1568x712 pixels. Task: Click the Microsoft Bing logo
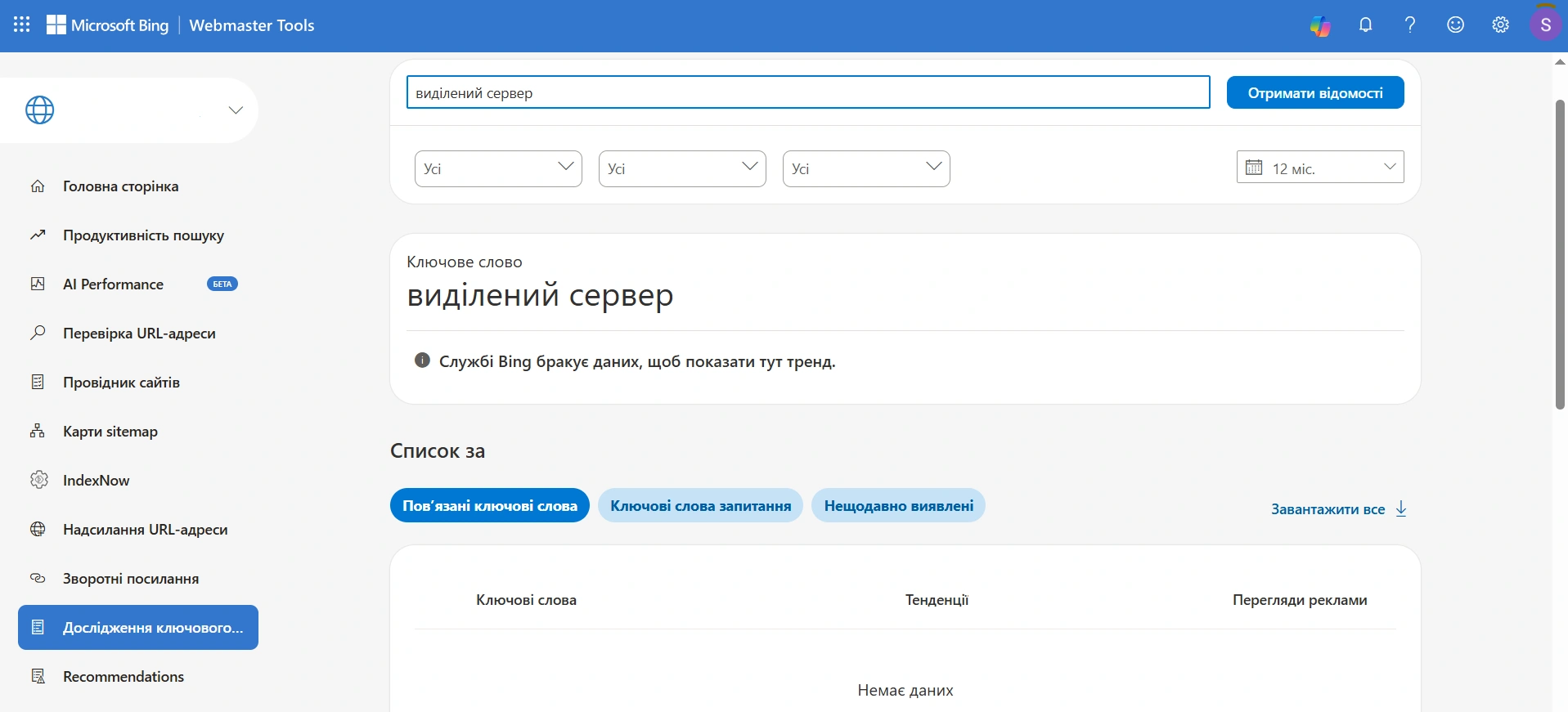coord(107,25)
